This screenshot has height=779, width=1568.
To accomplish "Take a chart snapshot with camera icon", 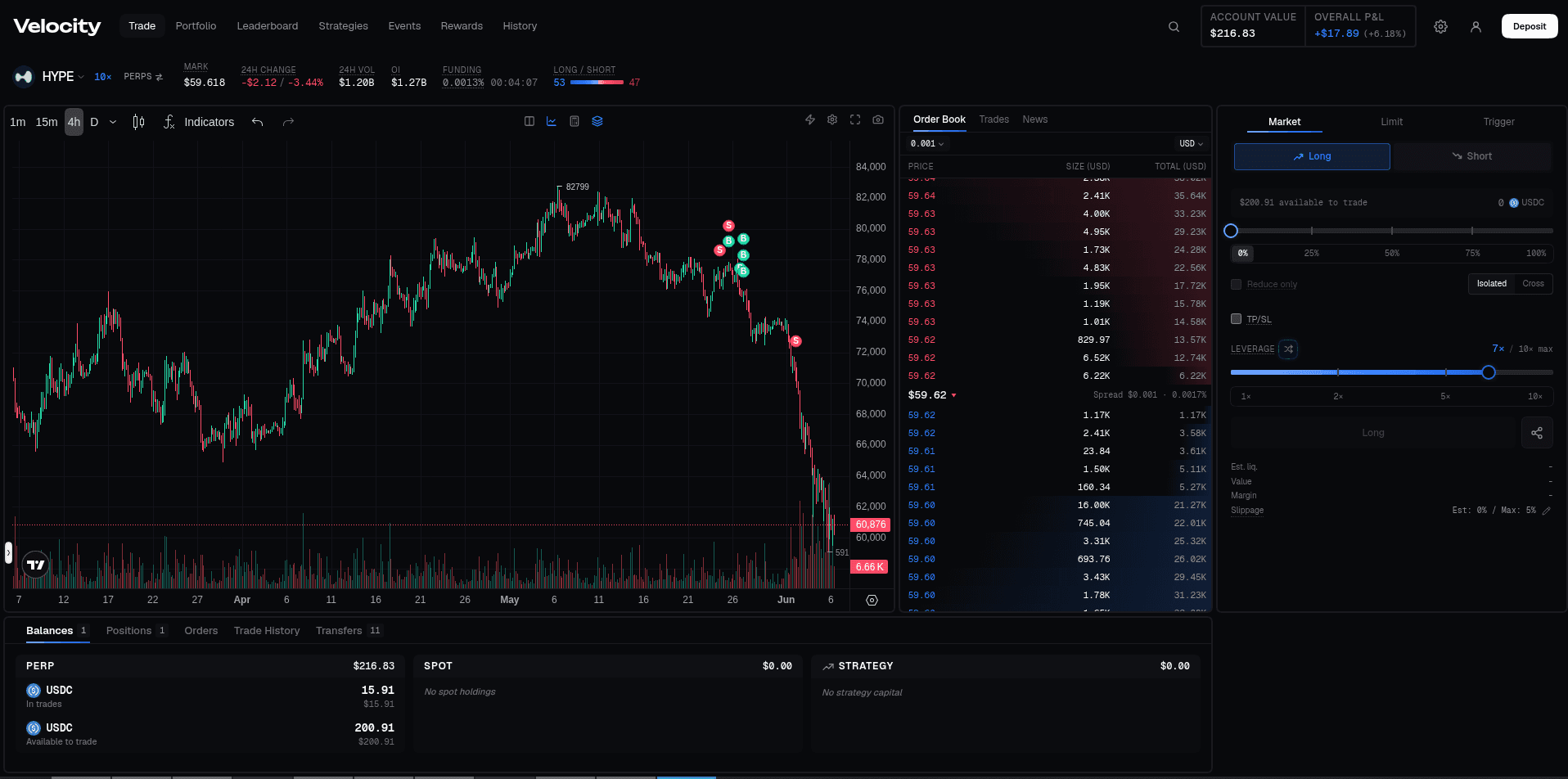I will point(878,119).
